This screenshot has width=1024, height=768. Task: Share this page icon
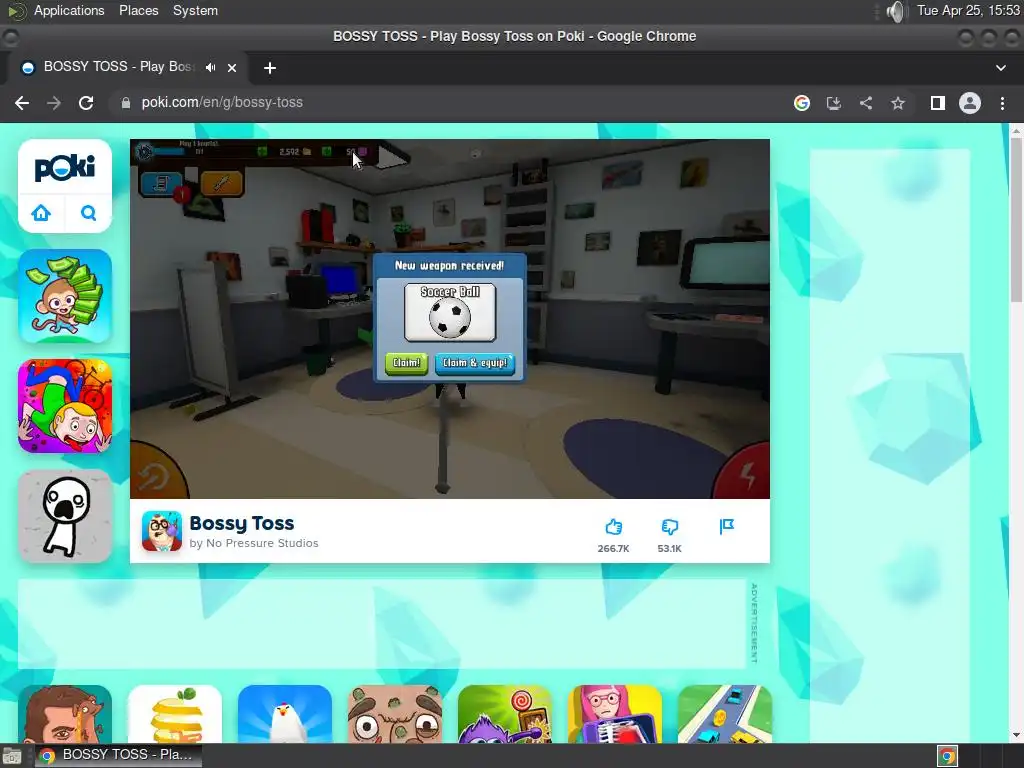point(866,103)
